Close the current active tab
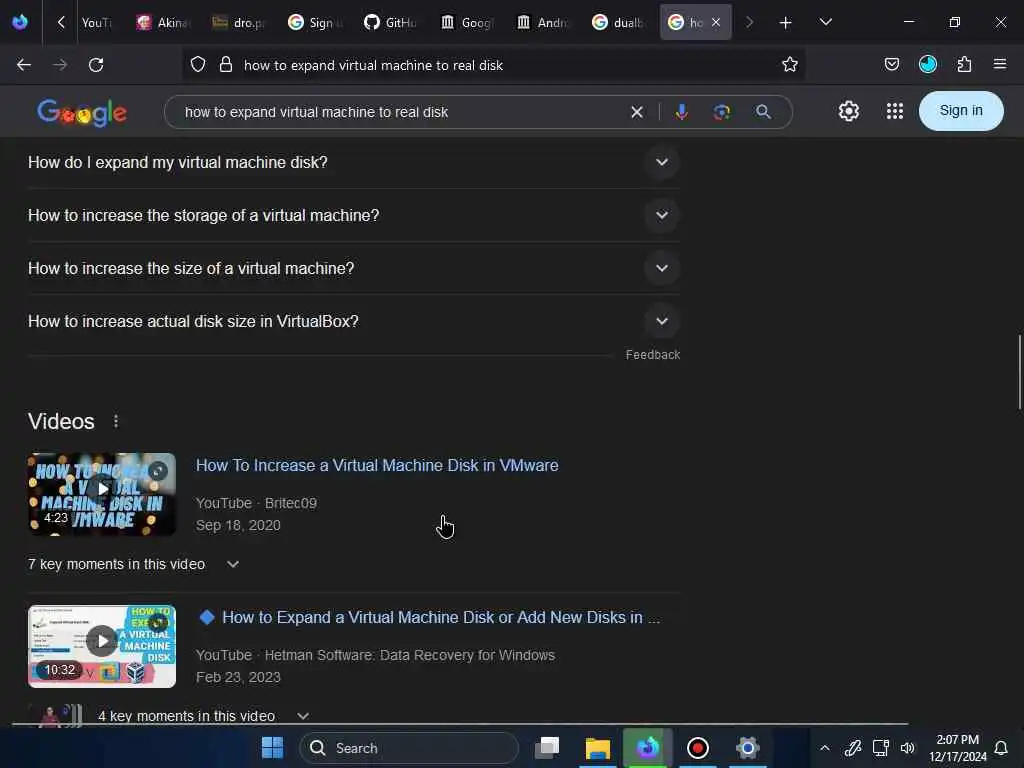The height and width of the screenshot is (768, 1024). click(716, 22)
